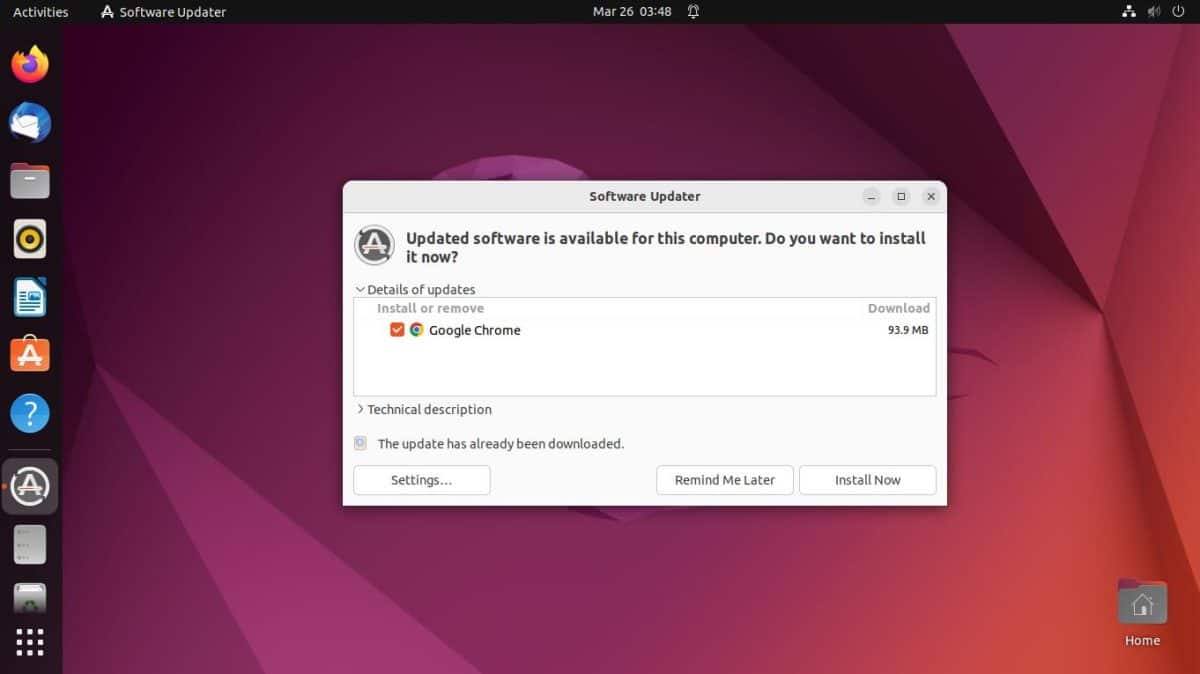Launch Thunderbird mail client
Screen dimensions: 1200x674
click(30, 123)
